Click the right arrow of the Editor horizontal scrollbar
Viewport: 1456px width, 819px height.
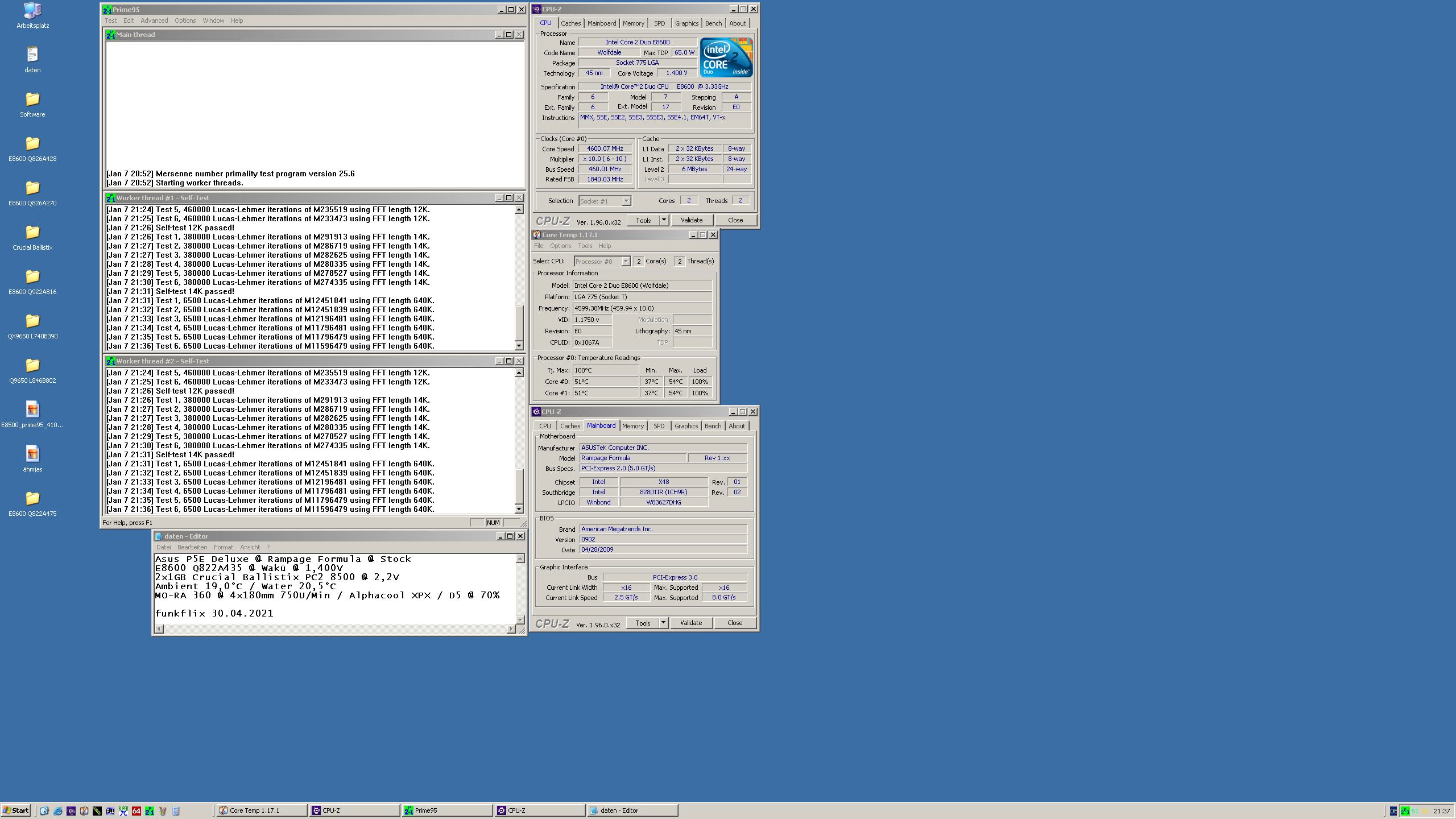(511, 628)
